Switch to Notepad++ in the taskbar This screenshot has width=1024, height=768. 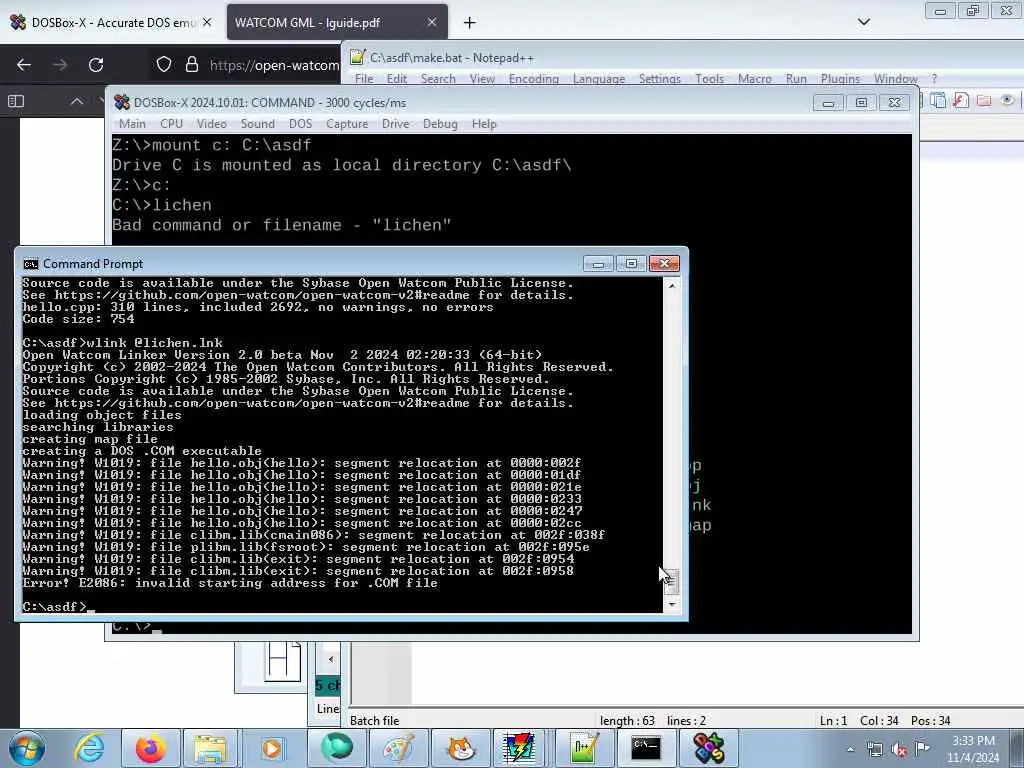pyautogui.click(x=583, y=748)
